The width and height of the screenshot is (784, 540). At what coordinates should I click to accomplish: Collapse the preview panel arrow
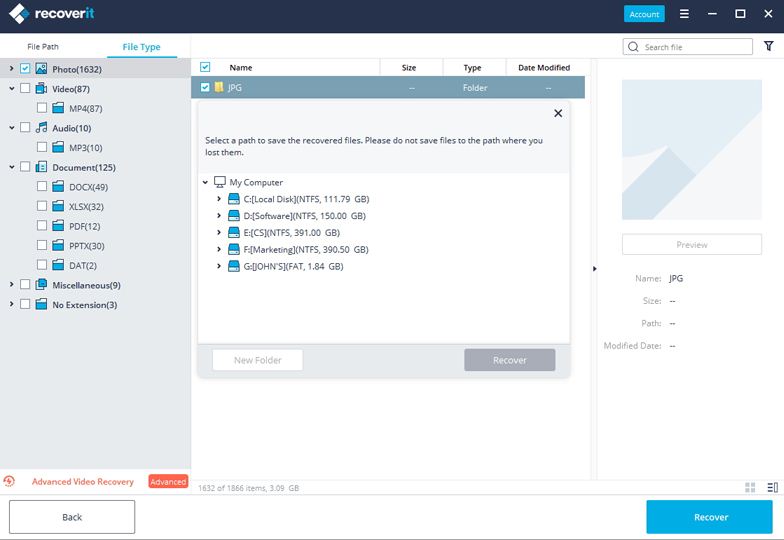pos(594,269)
